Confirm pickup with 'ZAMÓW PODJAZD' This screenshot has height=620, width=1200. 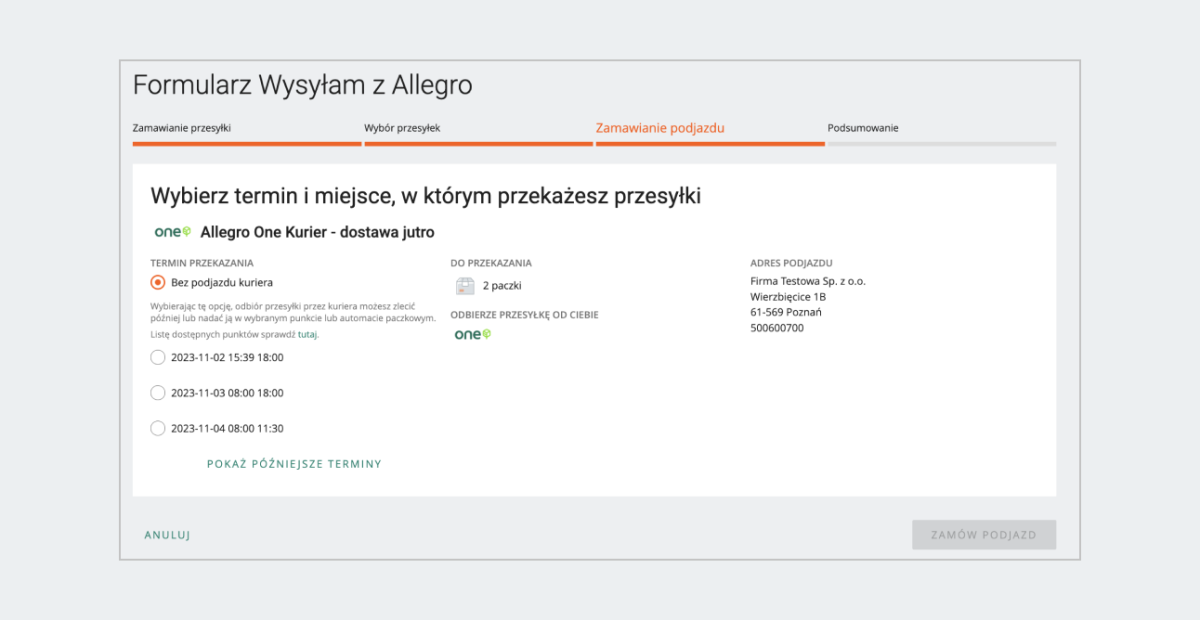tap(983, 534)
